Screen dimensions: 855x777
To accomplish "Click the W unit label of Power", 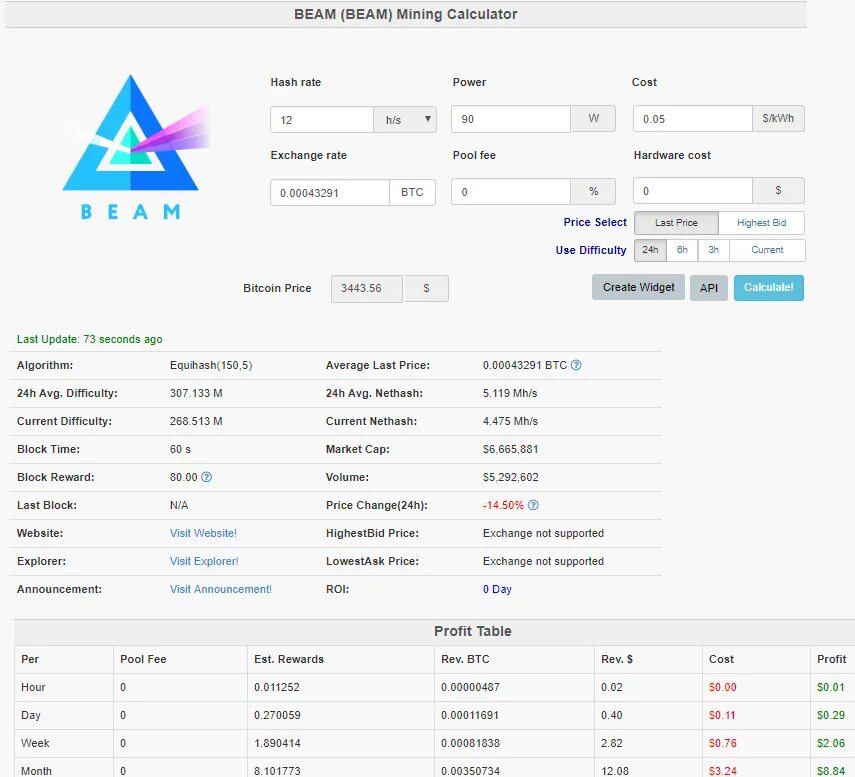I will click(593, 118).
